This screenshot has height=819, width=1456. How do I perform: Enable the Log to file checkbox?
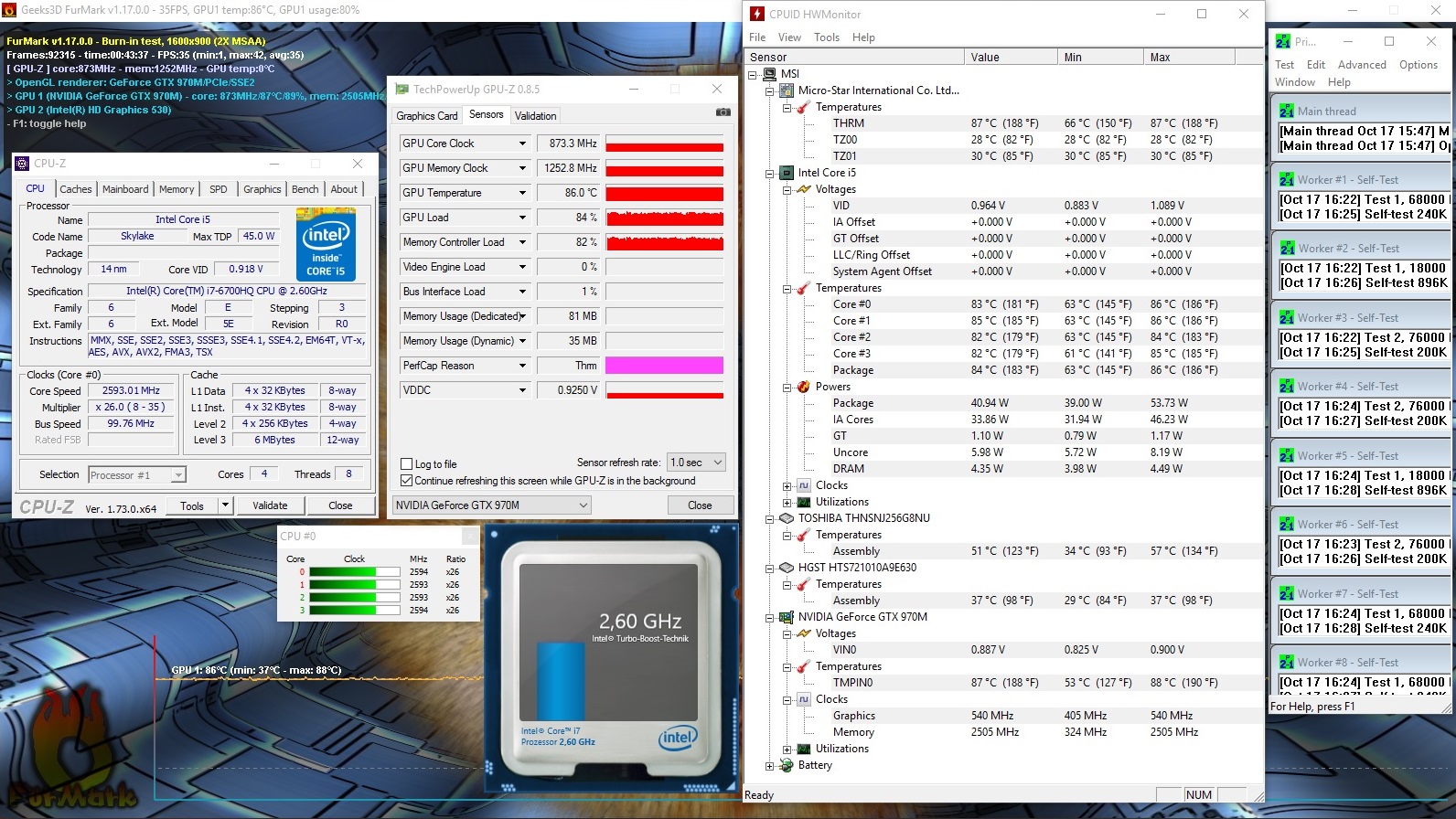(407, 464)
